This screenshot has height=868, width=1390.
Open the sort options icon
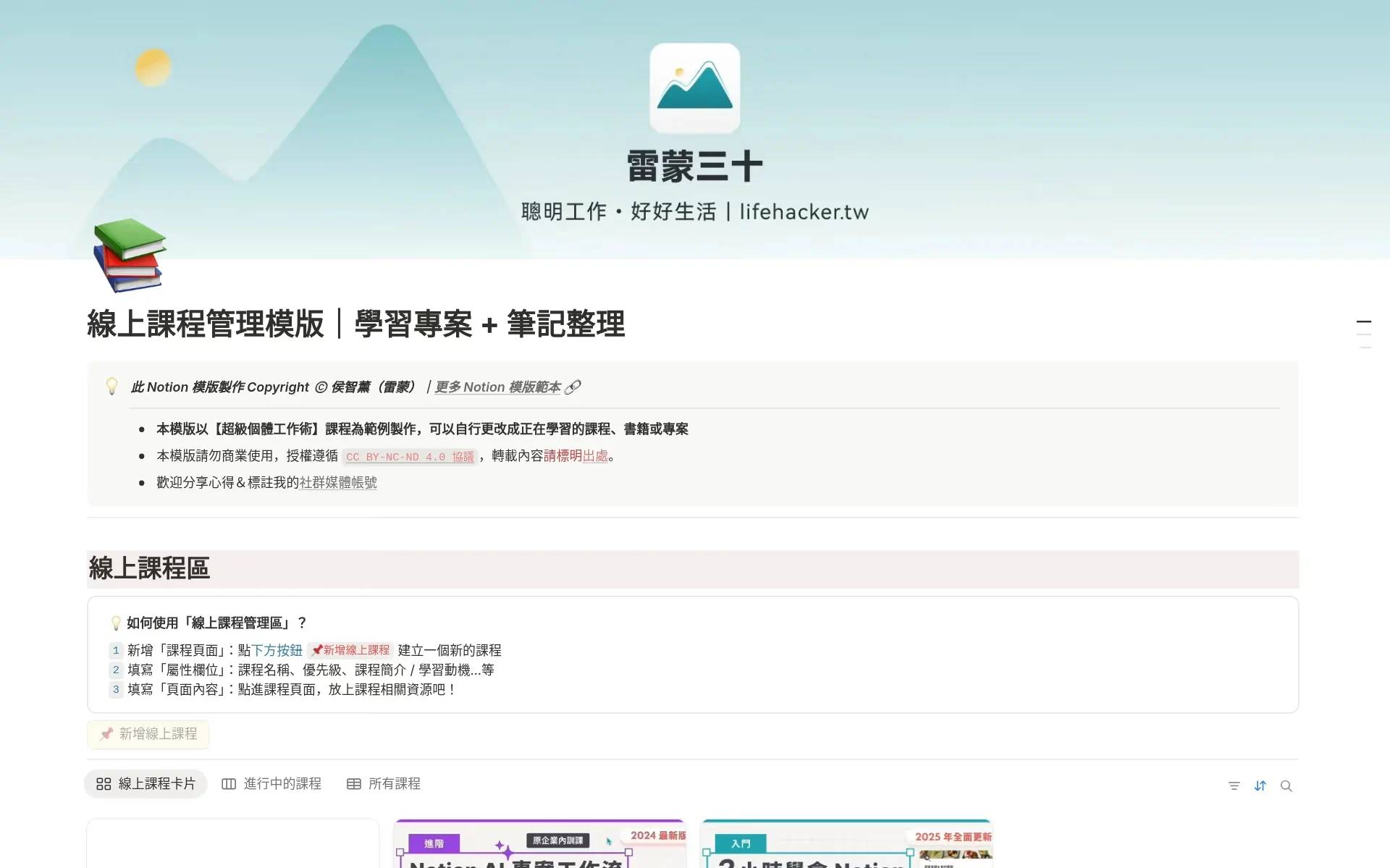(x=1260, y=785)
